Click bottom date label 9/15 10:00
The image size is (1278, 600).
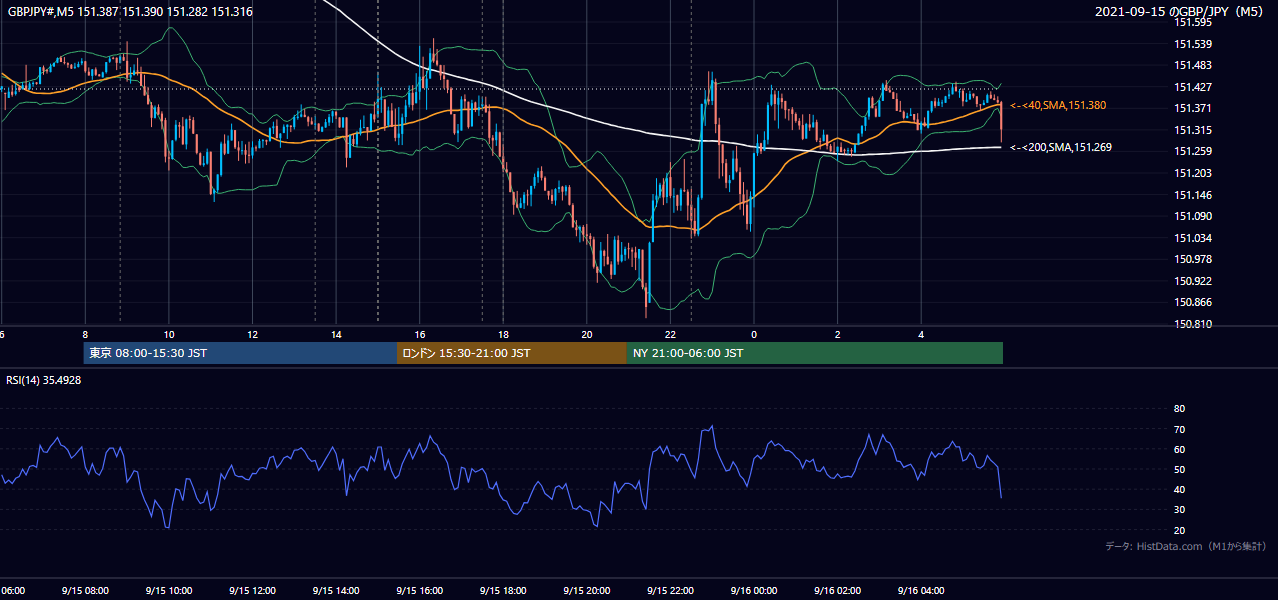click(169, 590)
